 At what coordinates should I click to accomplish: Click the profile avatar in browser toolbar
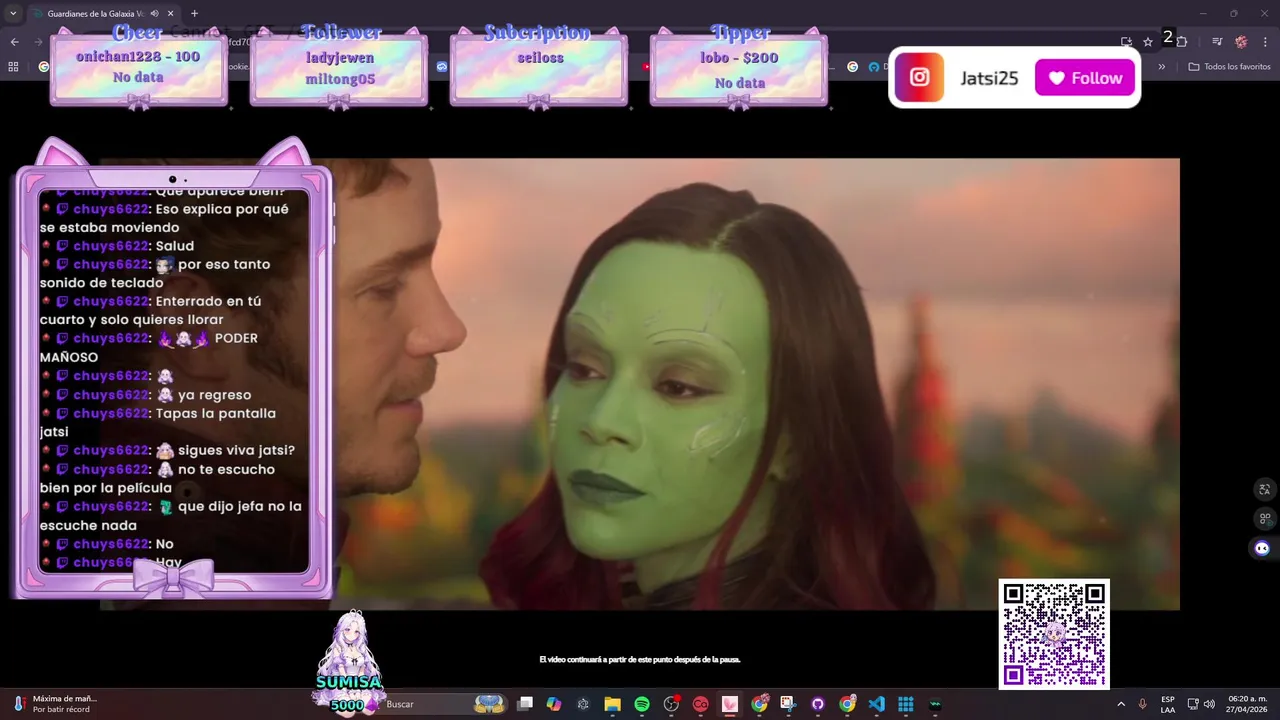pyautogui.click(x=1241, y=41)
